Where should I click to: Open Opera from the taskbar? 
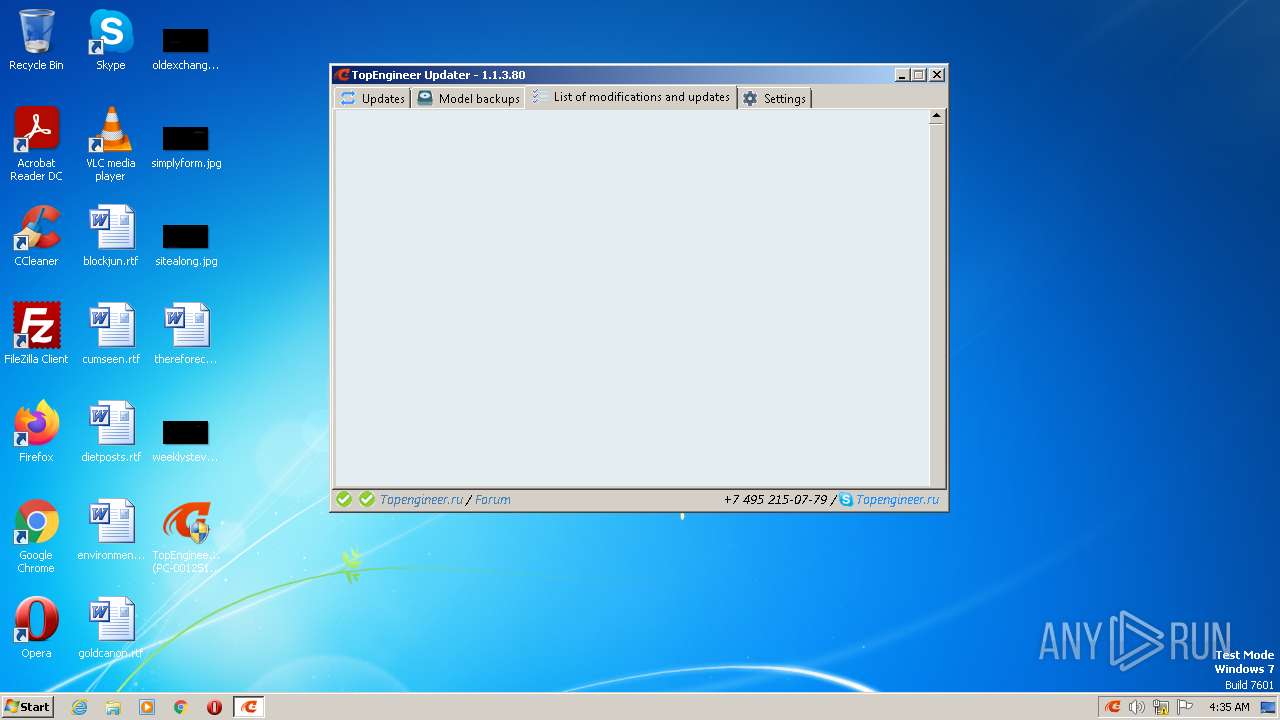coord(214,707)
